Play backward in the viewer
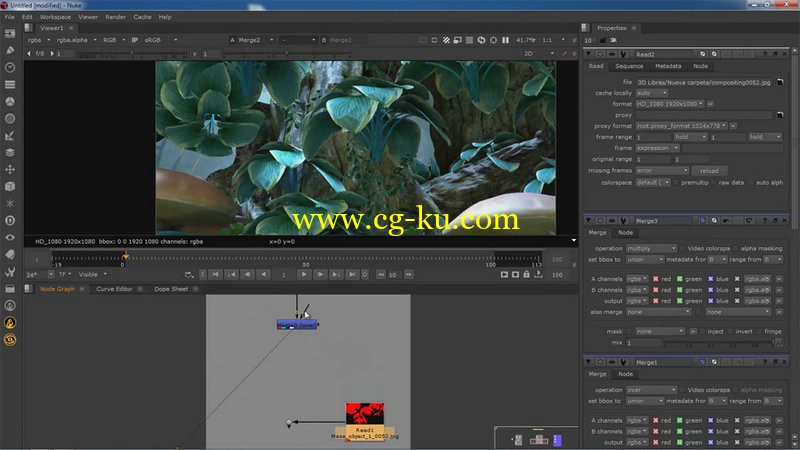This screenshot has height=450, width=800. click(264, 274)
